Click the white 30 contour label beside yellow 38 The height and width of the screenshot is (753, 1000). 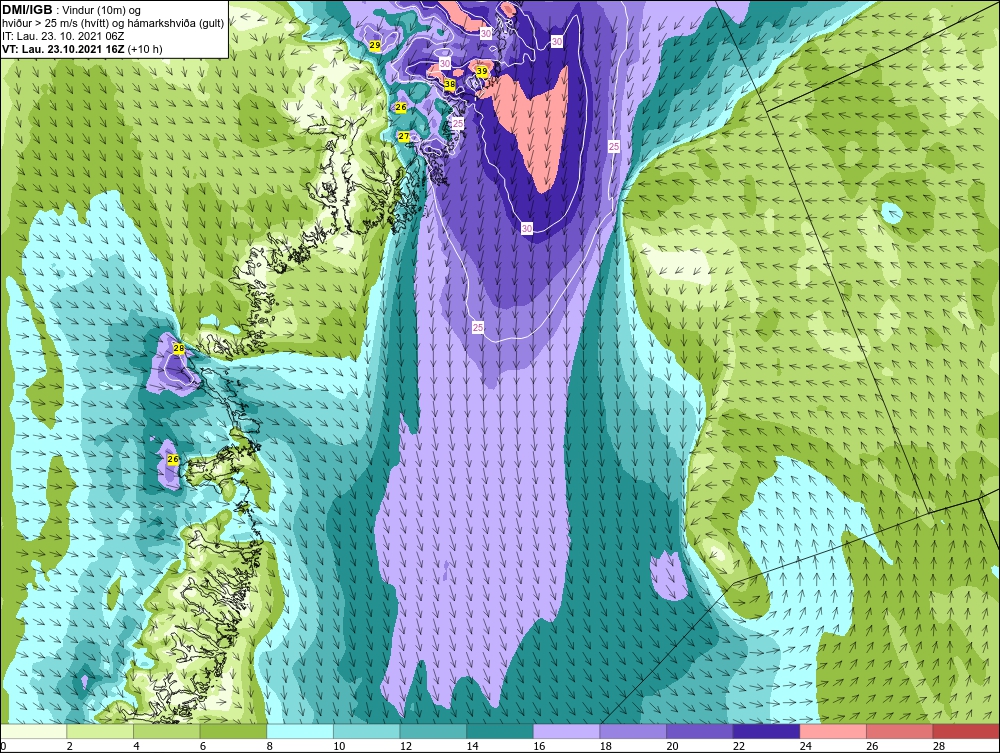coord(445,64)
